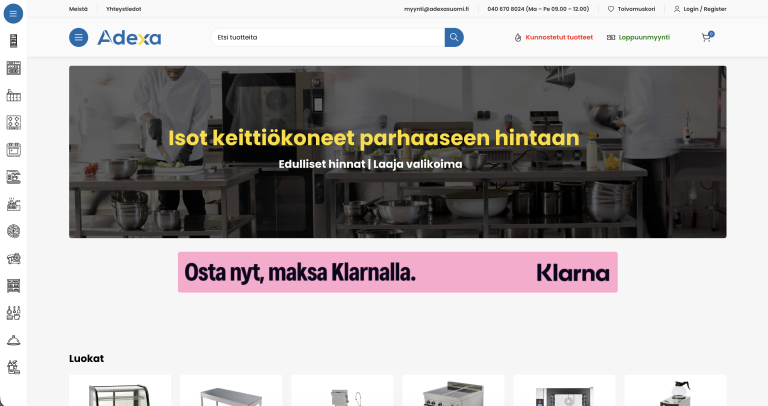
Task: Select the four-burner stove sidebar icon
Action: [14, 122]
